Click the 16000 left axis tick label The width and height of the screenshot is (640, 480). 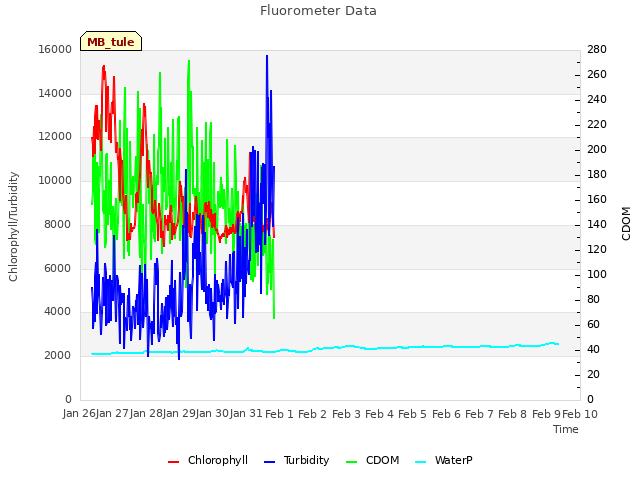[x=55, y=49]
